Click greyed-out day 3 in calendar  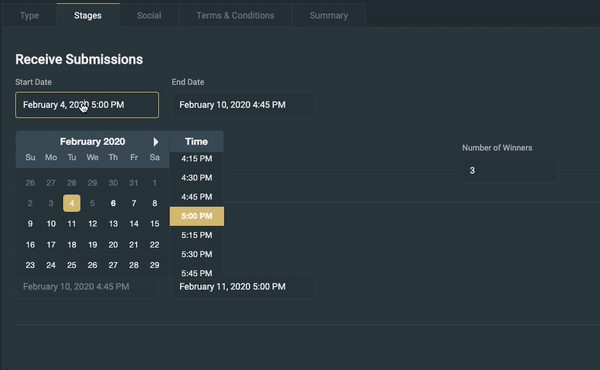point(51,203)
